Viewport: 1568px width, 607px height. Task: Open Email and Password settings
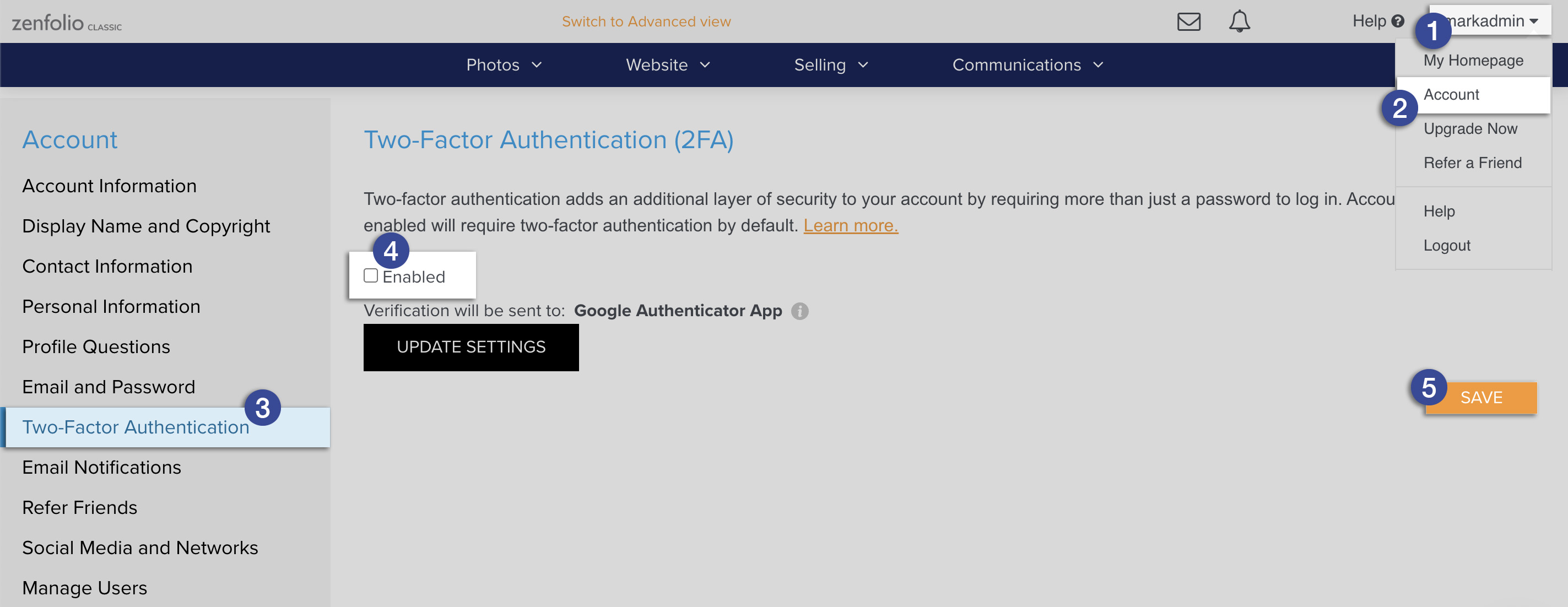click(109, 386)
